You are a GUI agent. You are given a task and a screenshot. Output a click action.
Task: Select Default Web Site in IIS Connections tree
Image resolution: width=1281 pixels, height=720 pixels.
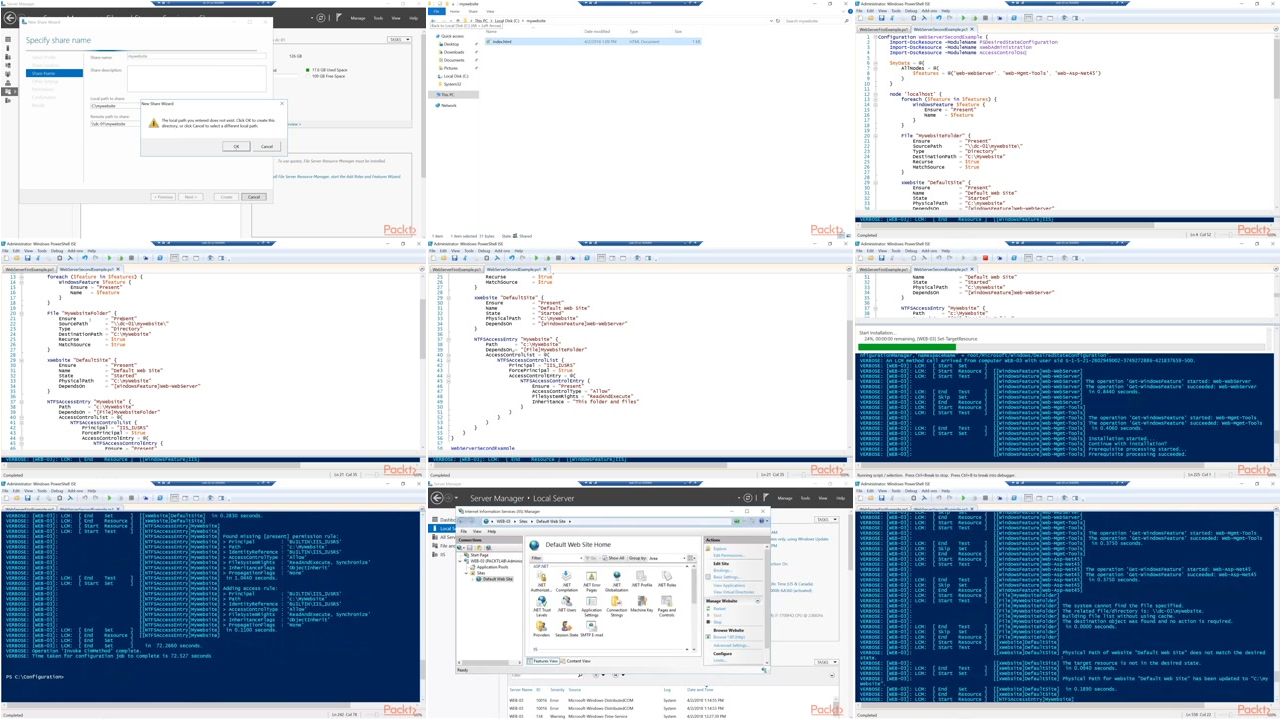point(496,579)
